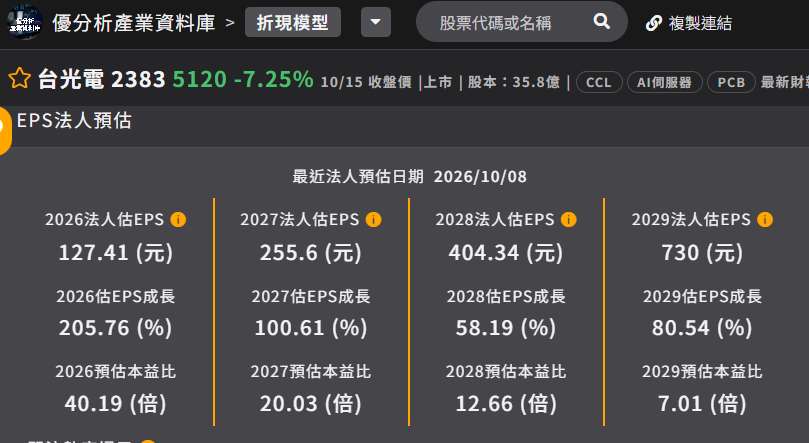Click the 12.66 (倍) P/E value
This screenshot has height=443, width=809.
point(506,403)
